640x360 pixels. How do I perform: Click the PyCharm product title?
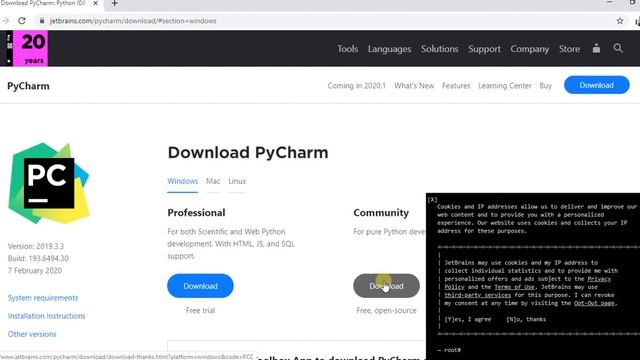click(x=28, y=86)
